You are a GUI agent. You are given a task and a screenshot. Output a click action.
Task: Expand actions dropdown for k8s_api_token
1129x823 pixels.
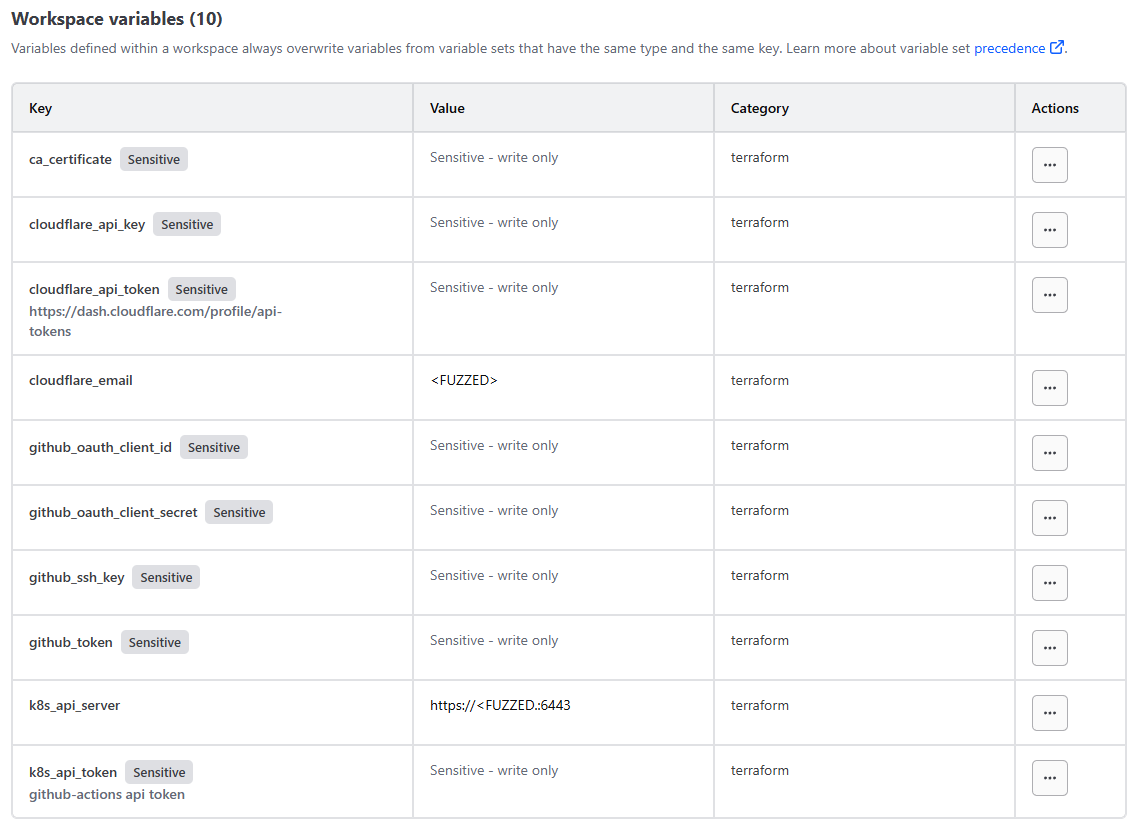pos(1049,778)
